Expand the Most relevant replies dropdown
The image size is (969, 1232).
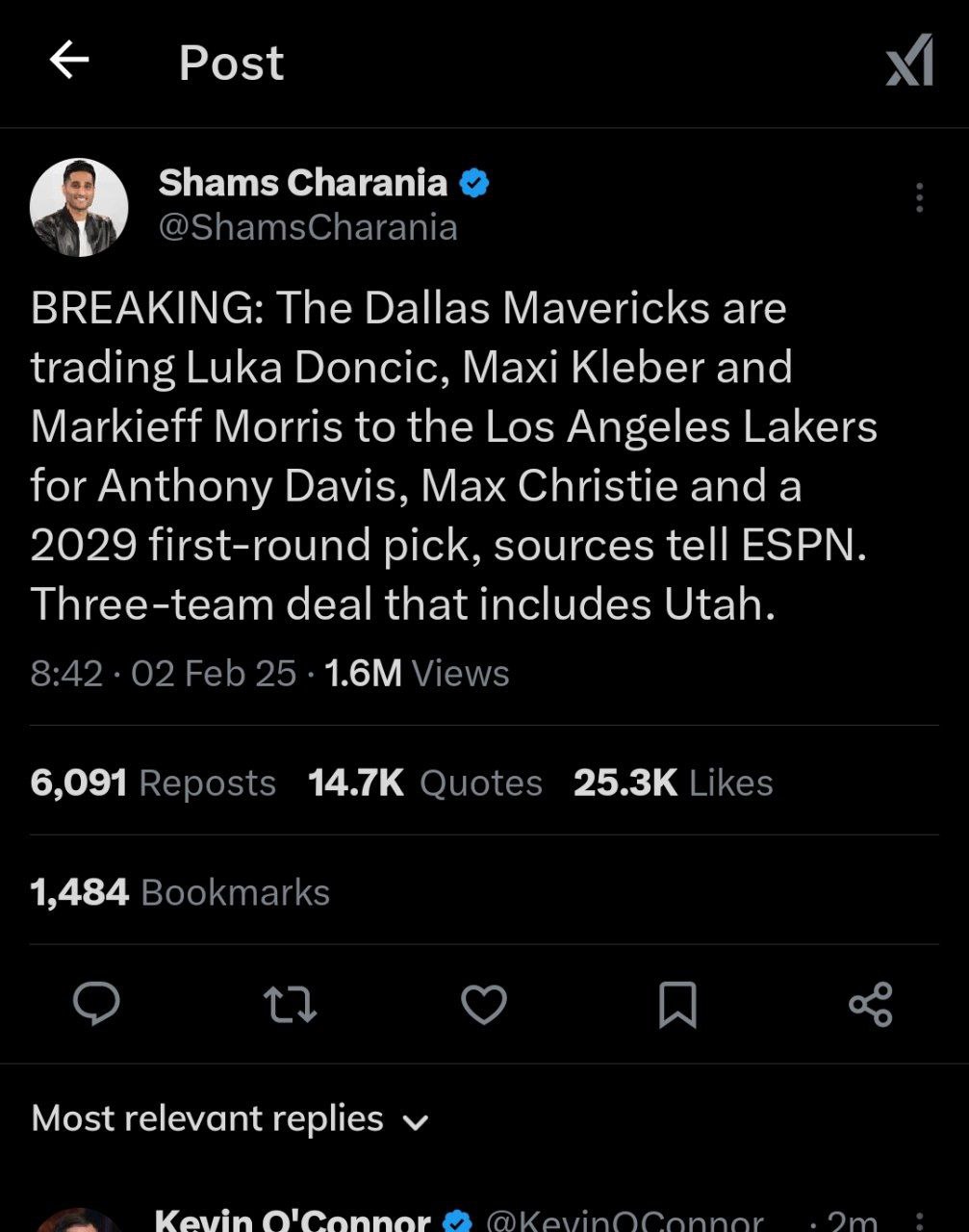tap(230, 1119)
